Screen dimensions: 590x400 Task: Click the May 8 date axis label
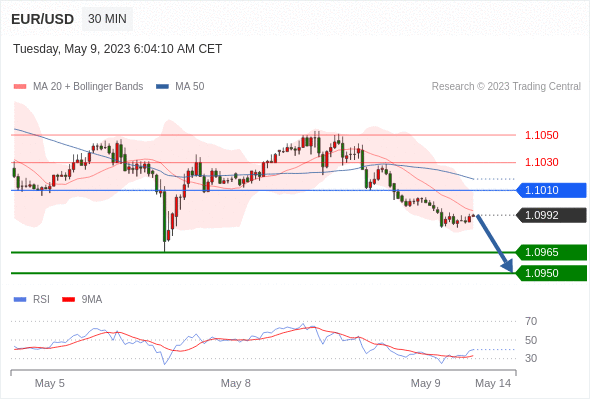236,383
